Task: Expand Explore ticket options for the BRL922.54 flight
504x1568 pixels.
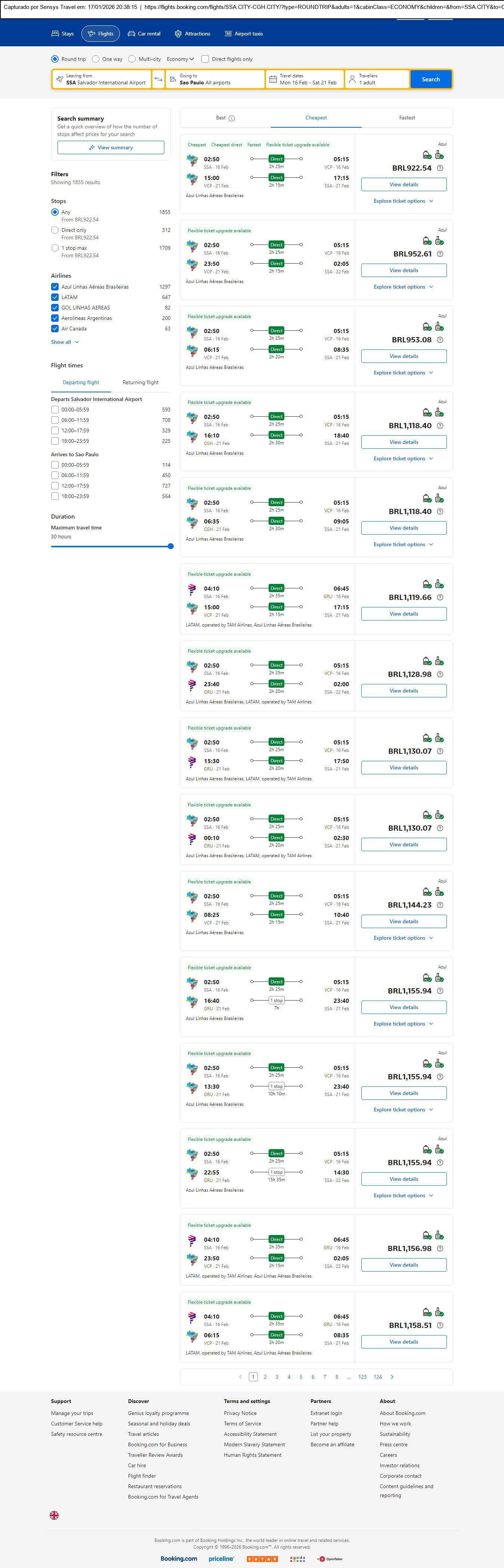Action: (x=403, y=201)
